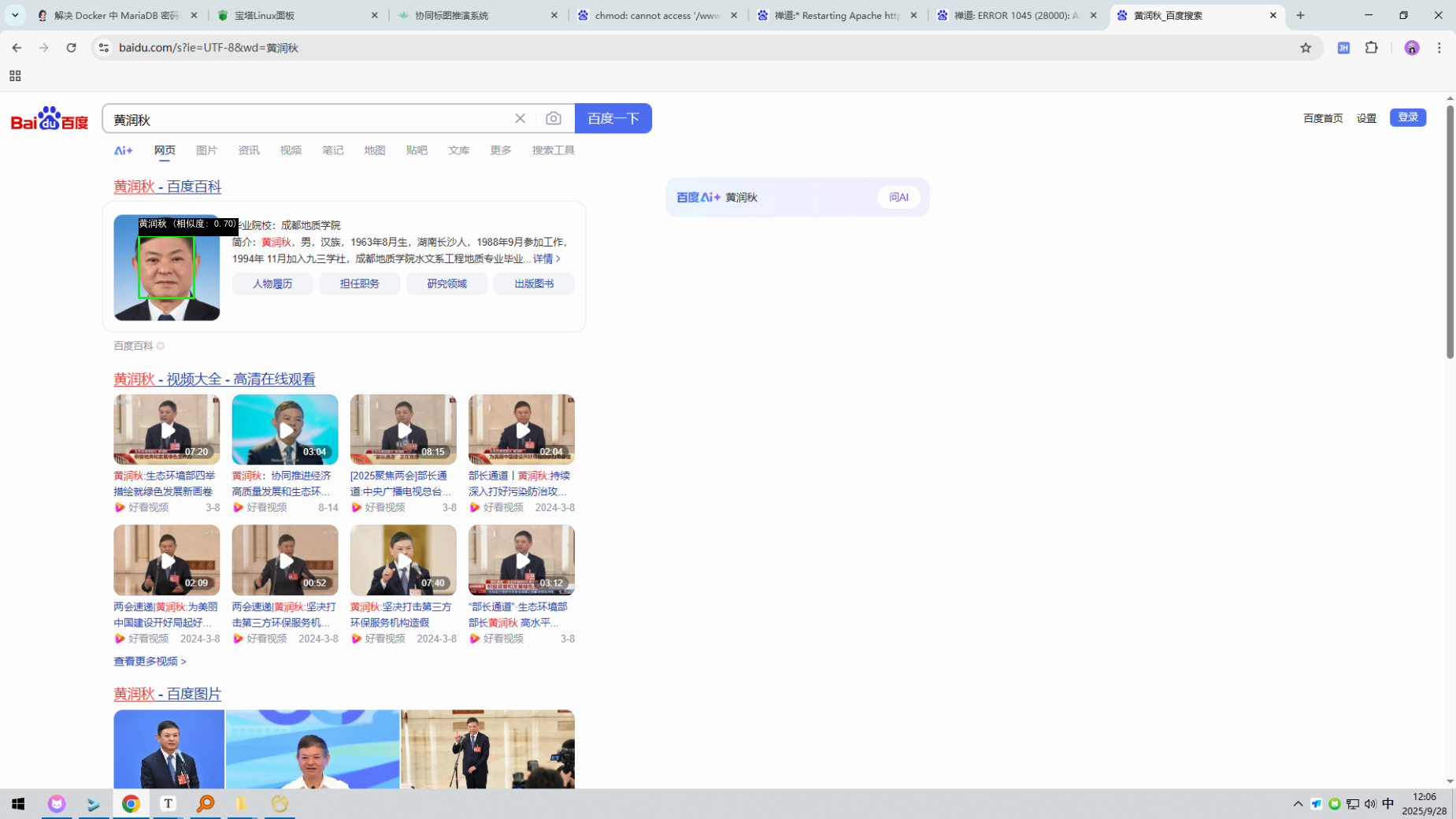Click the page vertical scrollbar

coord(1450,236)
